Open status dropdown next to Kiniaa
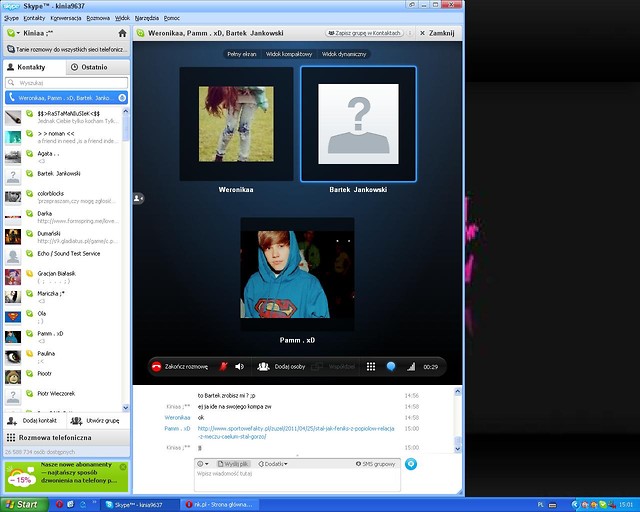The image size is (640, 512). click(13, 33)
